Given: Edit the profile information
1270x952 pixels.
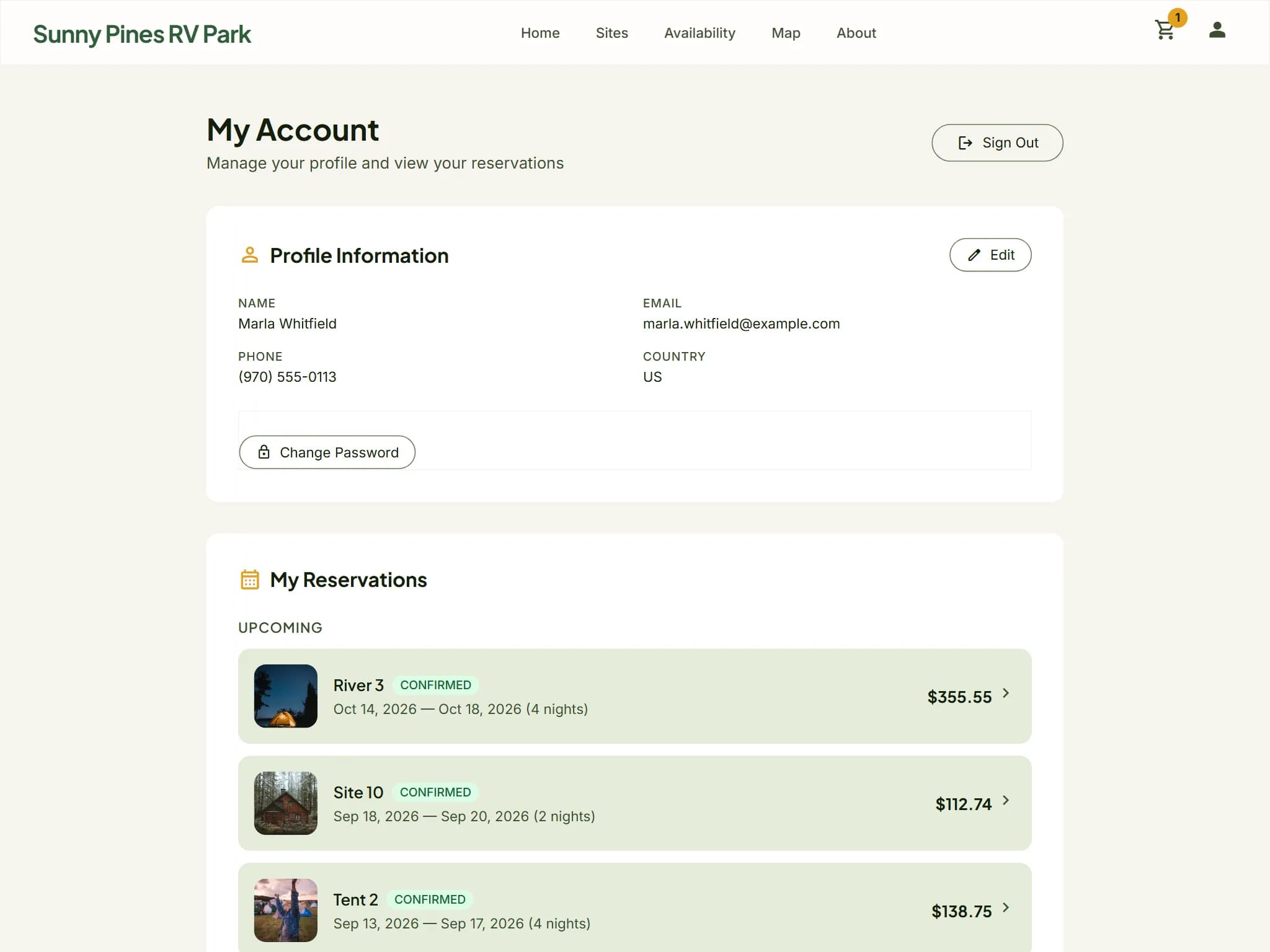Looking at the screenshot, I should pyautogui.click(x=990, y=255).
